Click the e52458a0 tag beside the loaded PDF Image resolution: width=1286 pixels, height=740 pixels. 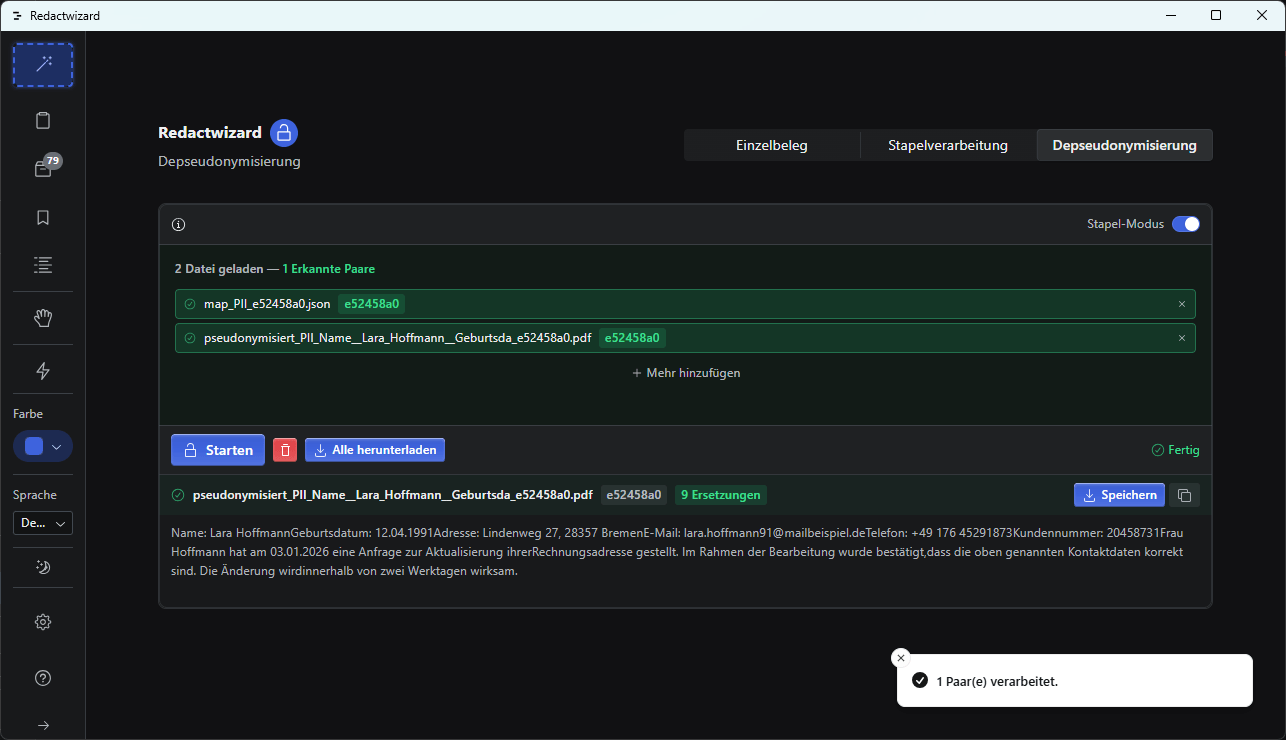[x=632, y=338]
